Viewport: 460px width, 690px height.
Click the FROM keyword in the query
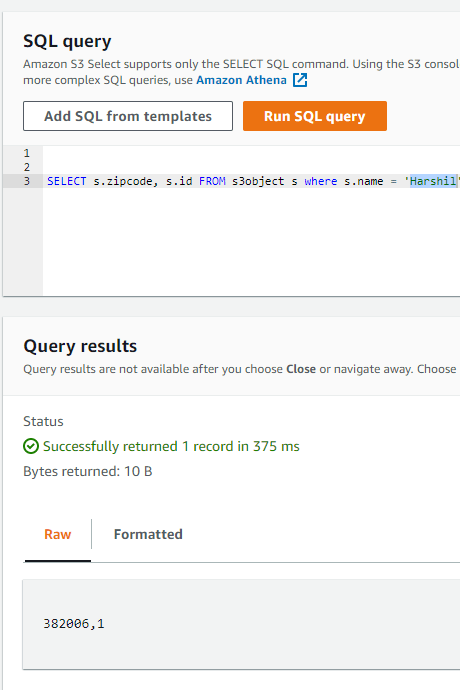tap(212, 181)
